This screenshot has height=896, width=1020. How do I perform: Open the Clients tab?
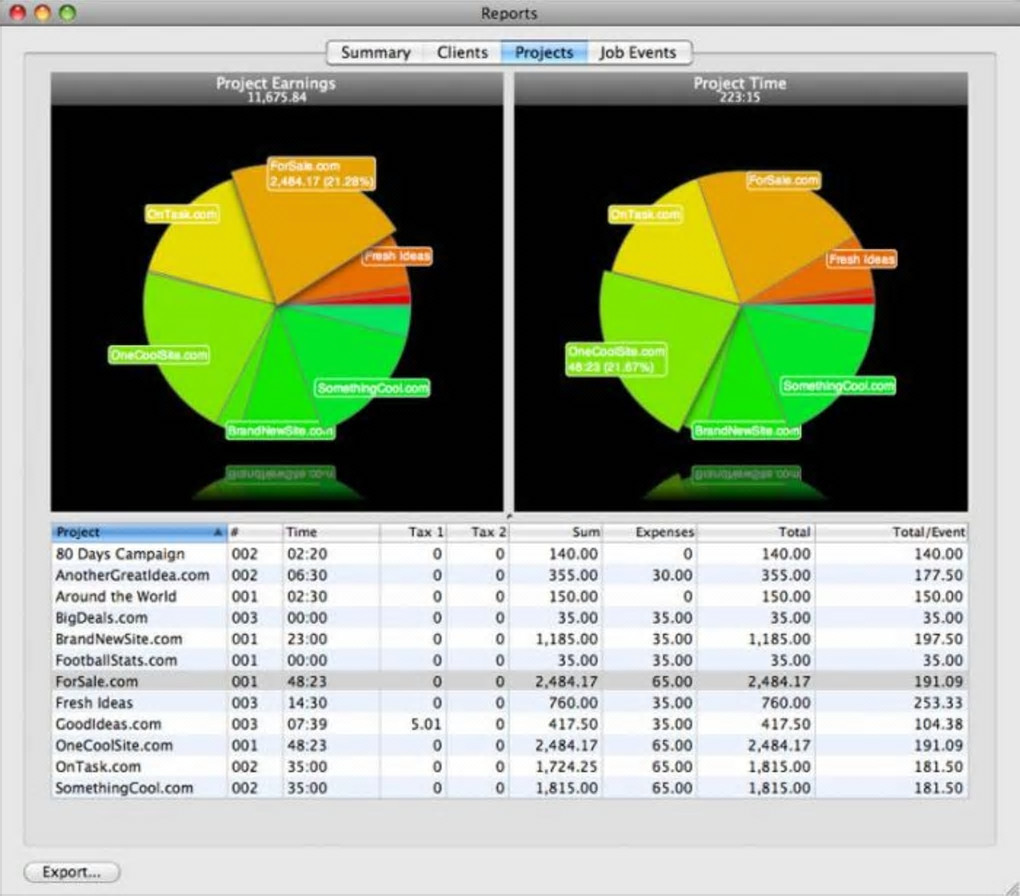click(x=462, y=52)
